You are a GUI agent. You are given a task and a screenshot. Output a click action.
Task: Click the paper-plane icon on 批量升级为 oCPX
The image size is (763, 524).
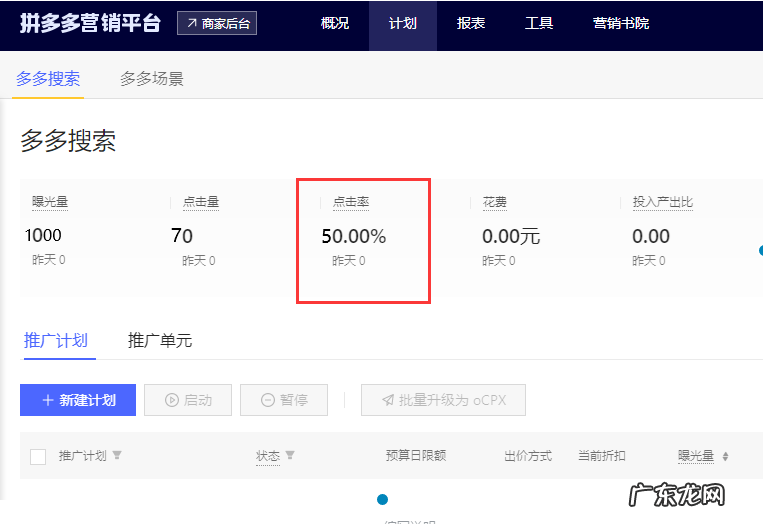tap(388, 400)
